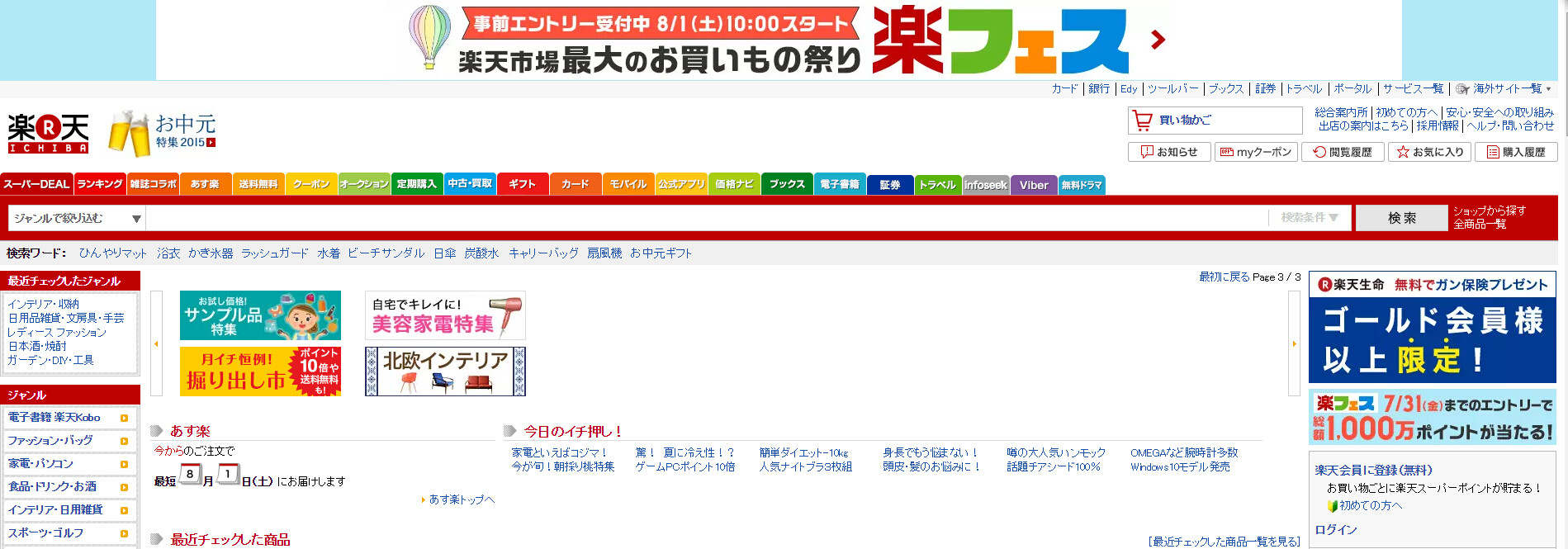Open 美容家電特集 banner thumbnail
Image resolution: width=1568 pixels, height=549 pixels.
[x=445, y=315]
